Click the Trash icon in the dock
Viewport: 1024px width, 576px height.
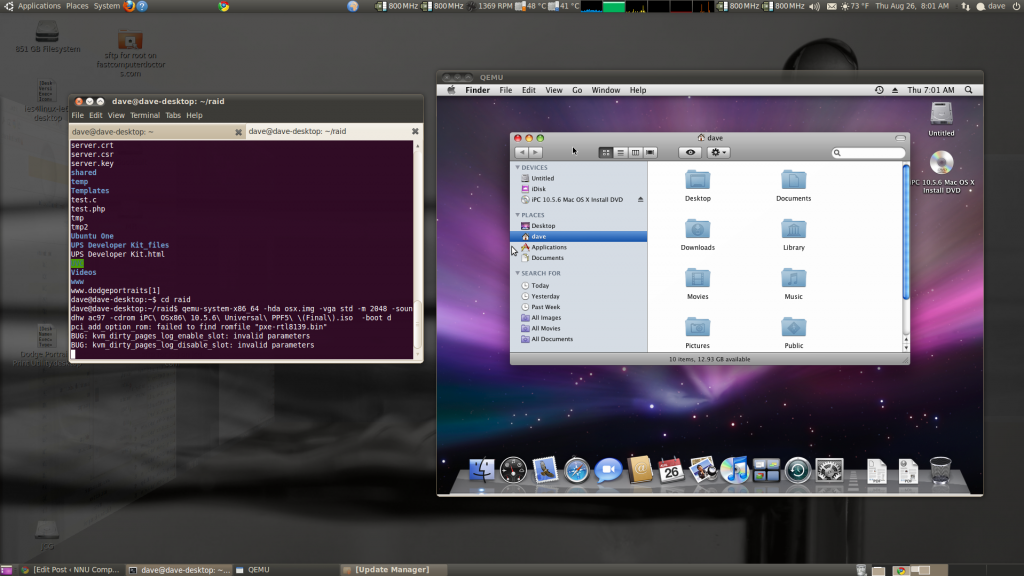[x=940, y=469]
